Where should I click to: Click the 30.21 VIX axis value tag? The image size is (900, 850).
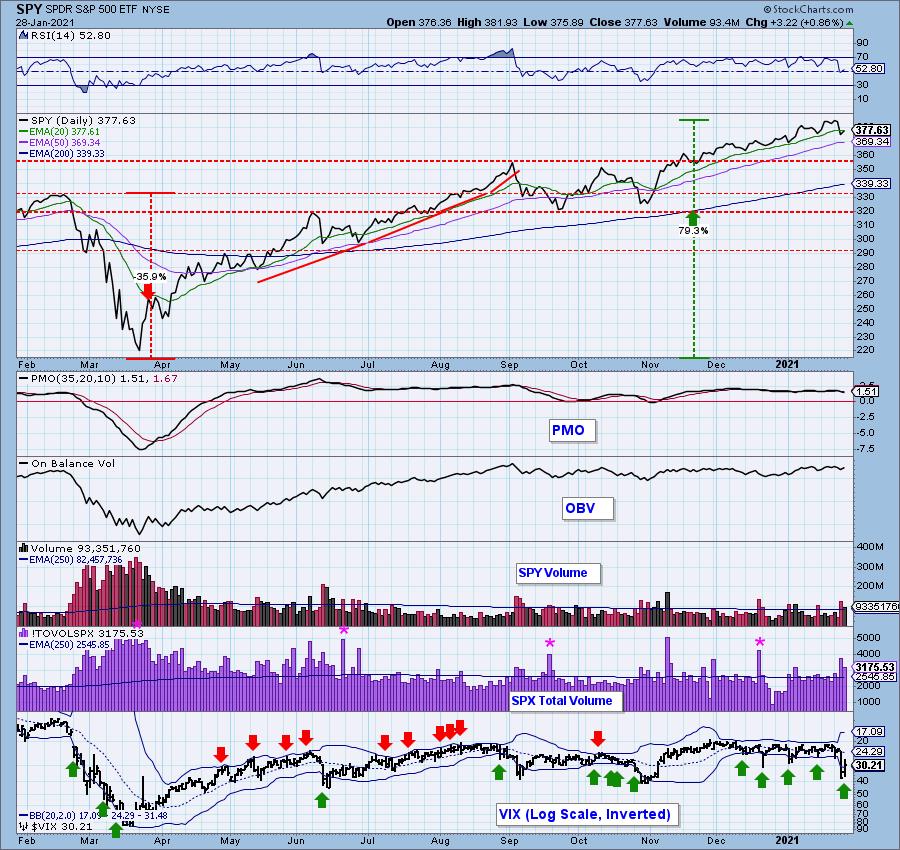coord(869,765)
